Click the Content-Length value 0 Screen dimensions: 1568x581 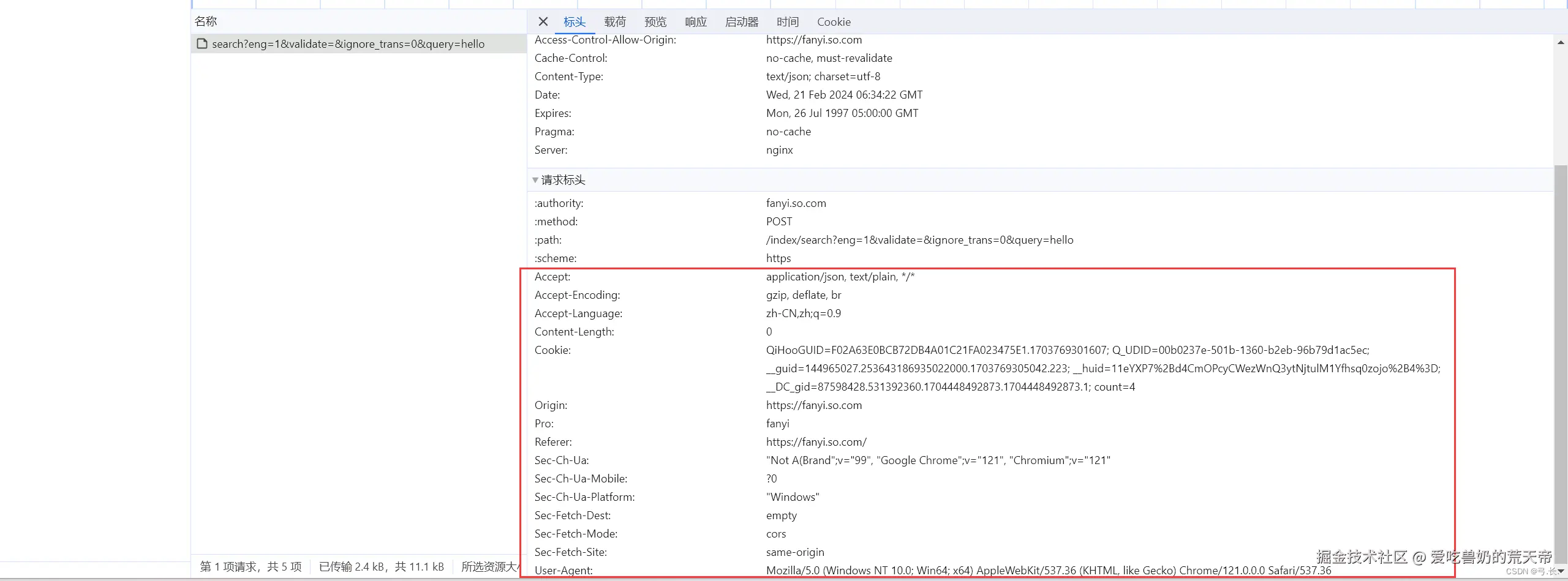coord(769,332)
